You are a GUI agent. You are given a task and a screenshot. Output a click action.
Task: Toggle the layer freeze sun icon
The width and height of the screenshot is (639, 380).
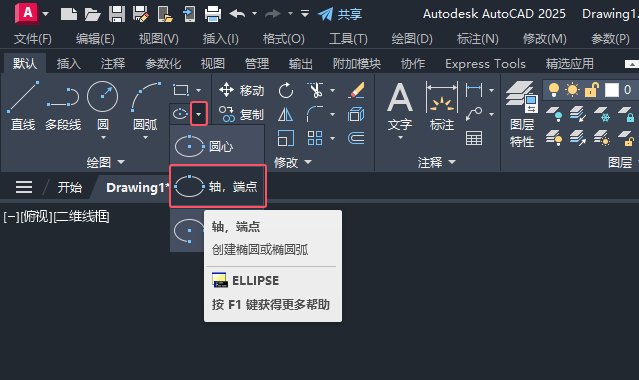click(x=572, y=90)
